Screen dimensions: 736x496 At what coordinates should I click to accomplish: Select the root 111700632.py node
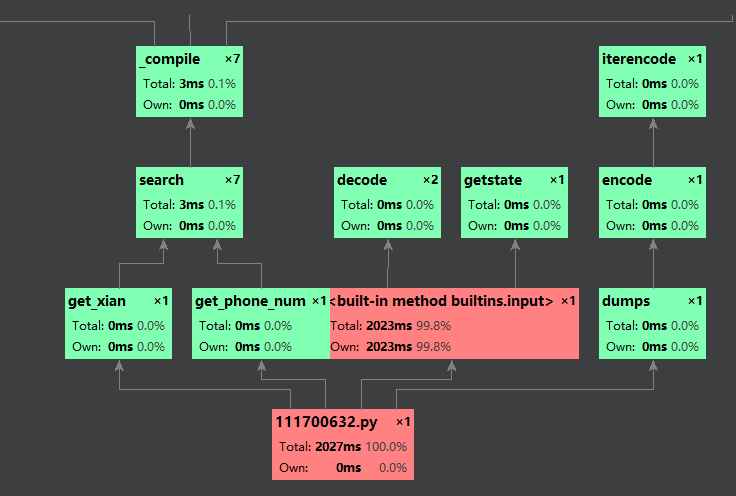[x=343, y=443]
